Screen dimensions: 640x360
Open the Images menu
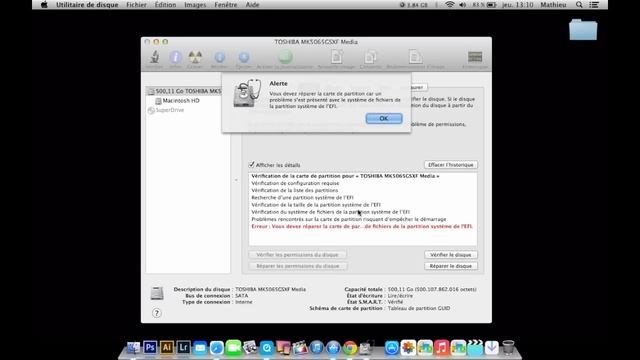(x=195, y=5)
